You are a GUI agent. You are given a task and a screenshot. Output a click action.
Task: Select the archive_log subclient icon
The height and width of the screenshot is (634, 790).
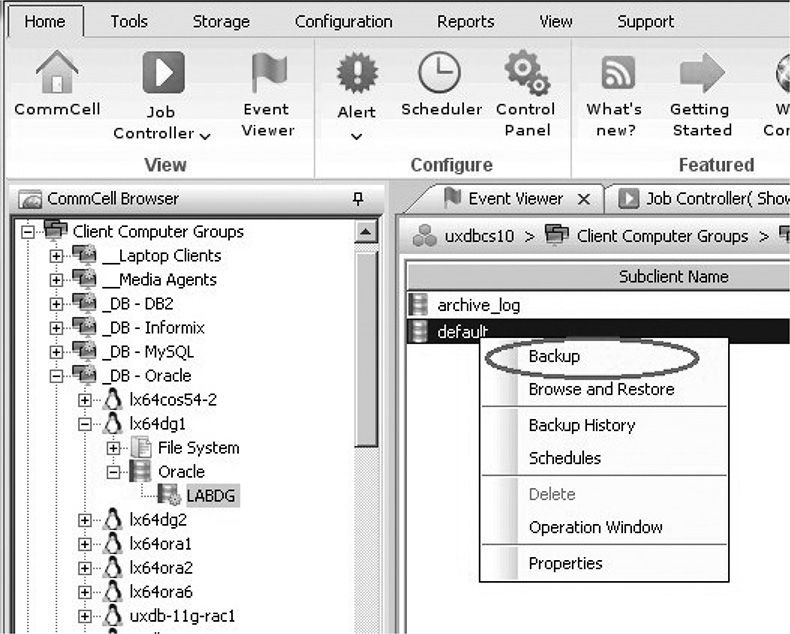click(418, 304)
